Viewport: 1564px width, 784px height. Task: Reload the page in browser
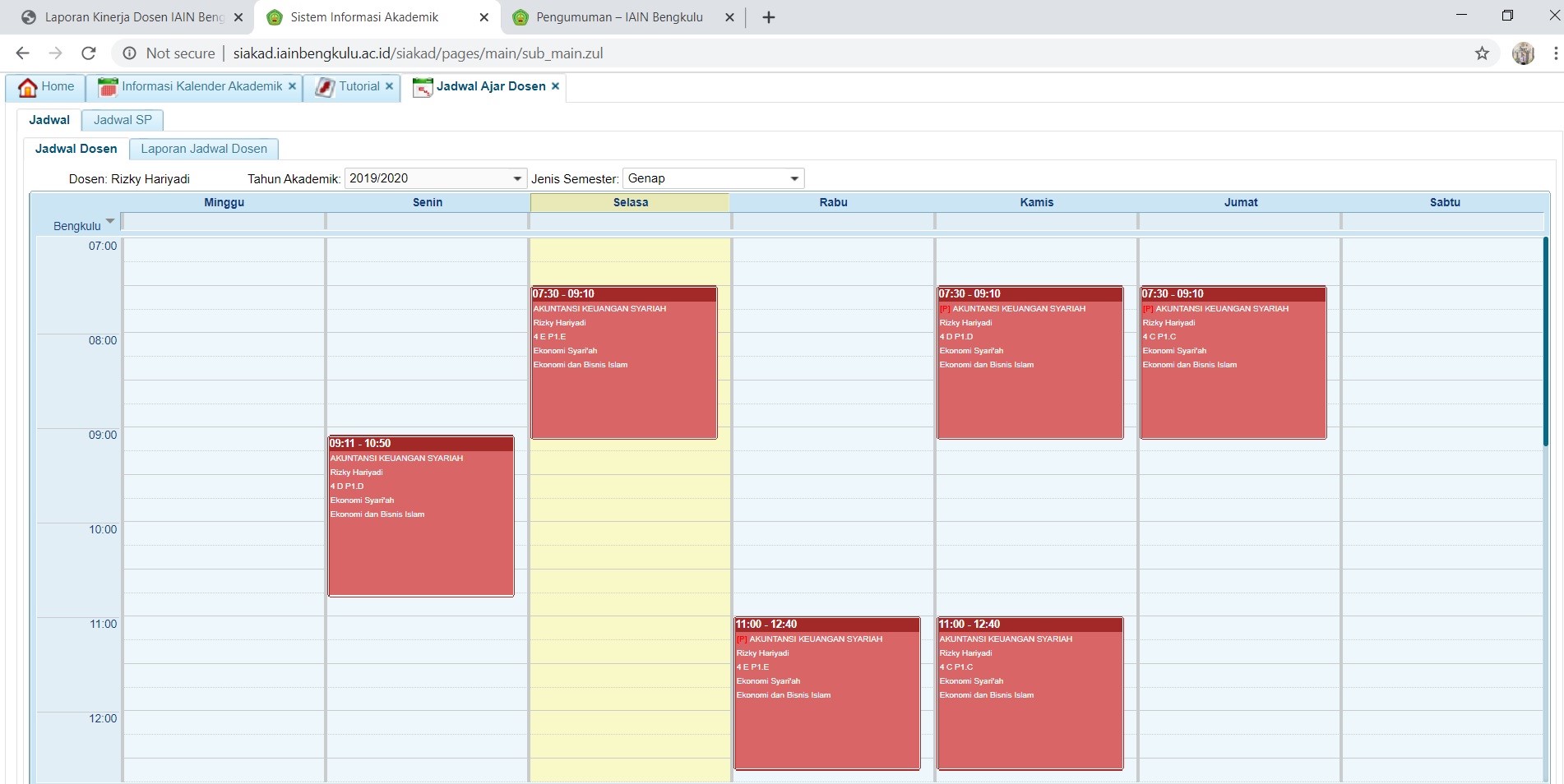(89, 53)
